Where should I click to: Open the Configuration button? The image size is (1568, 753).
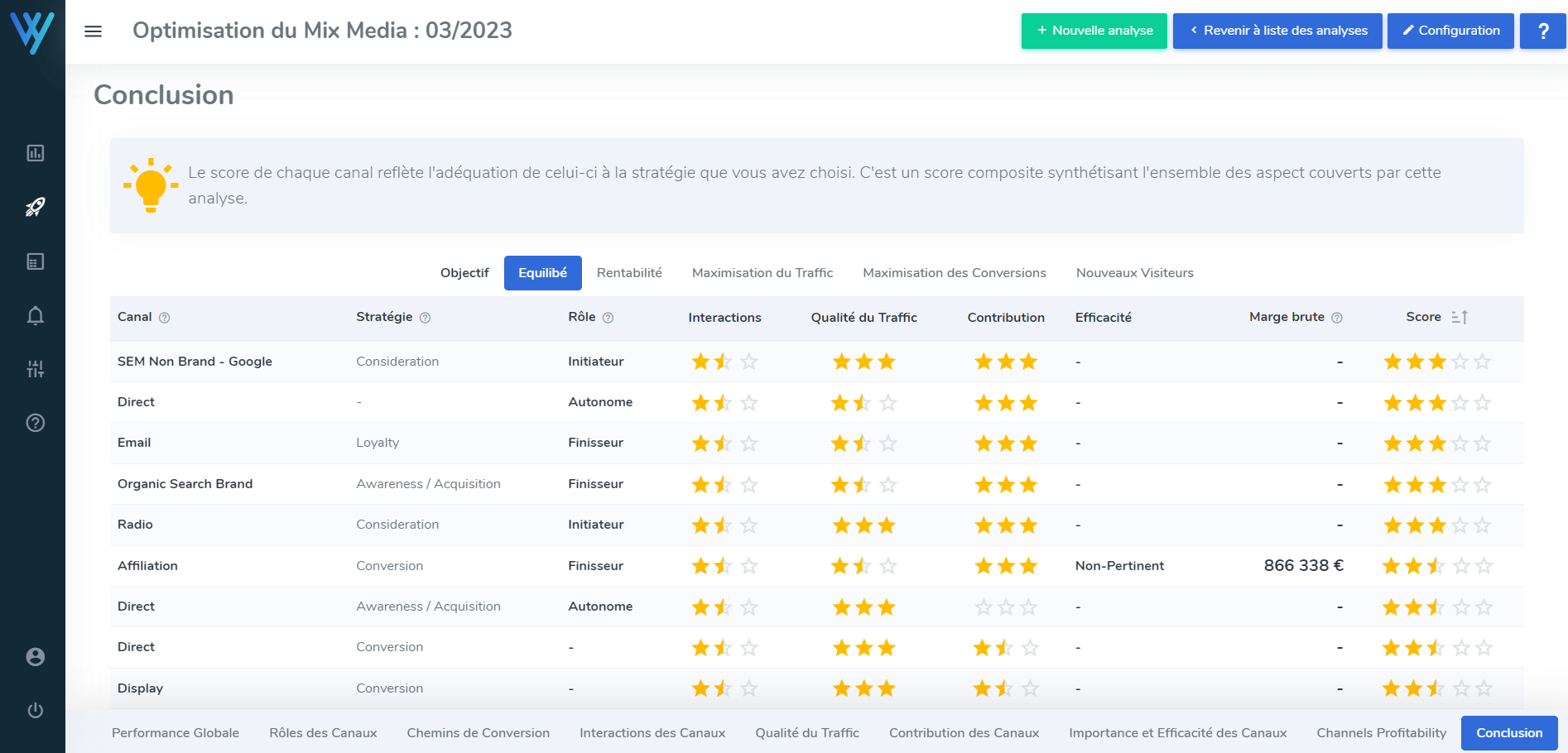pyautogui.click(x=1450, y=31)
